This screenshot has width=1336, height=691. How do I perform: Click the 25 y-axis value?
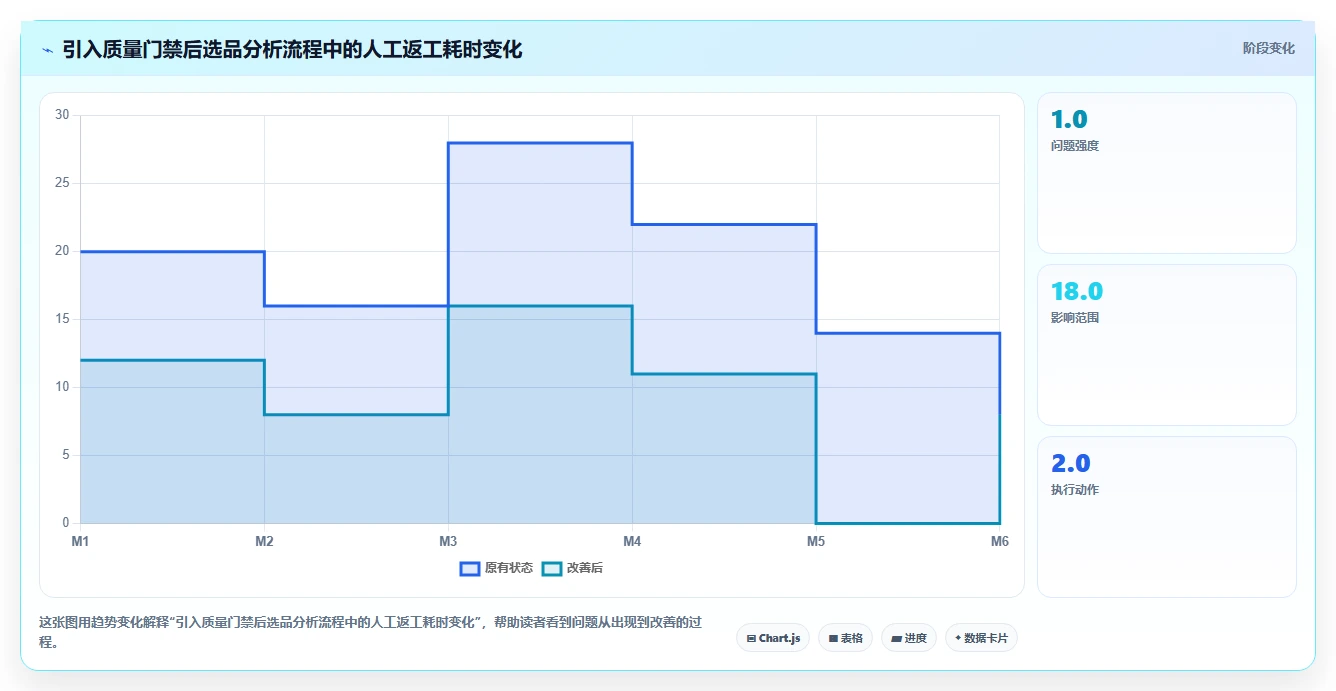(62, 183)
